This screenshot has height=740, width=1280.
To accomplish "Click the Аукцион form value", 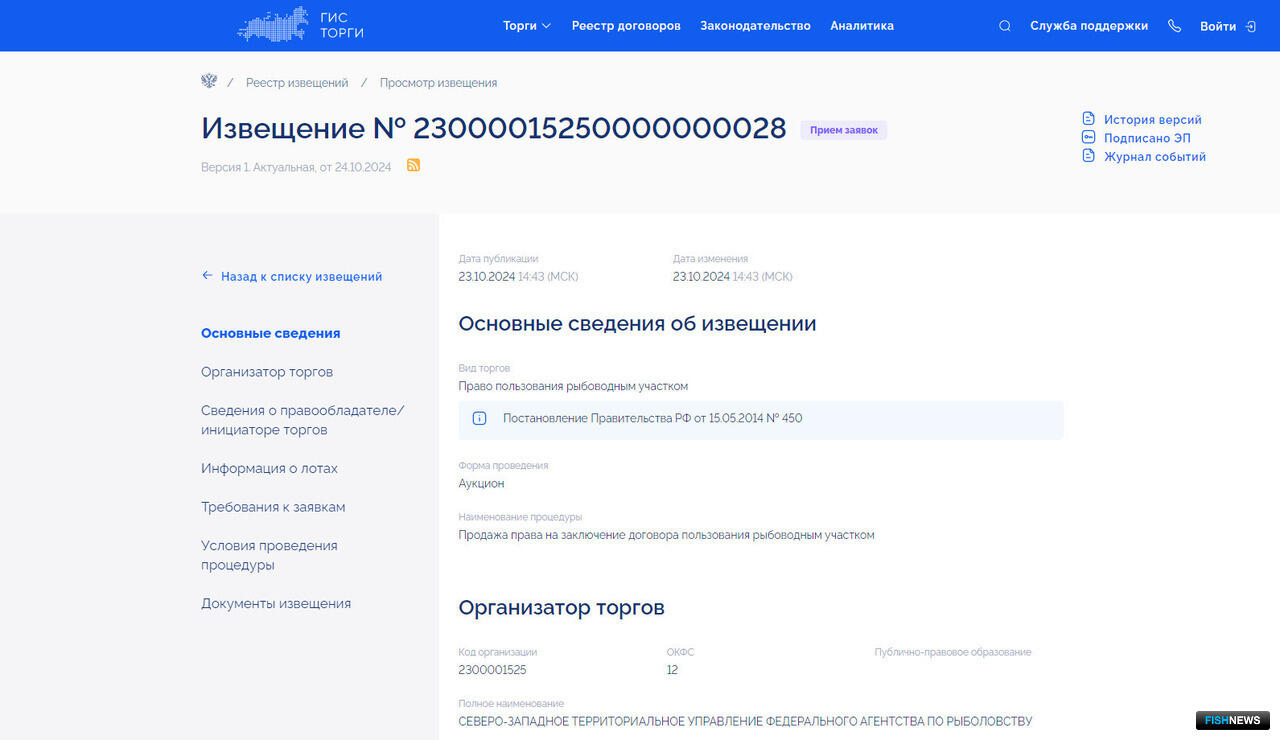I will pos(481,483).
